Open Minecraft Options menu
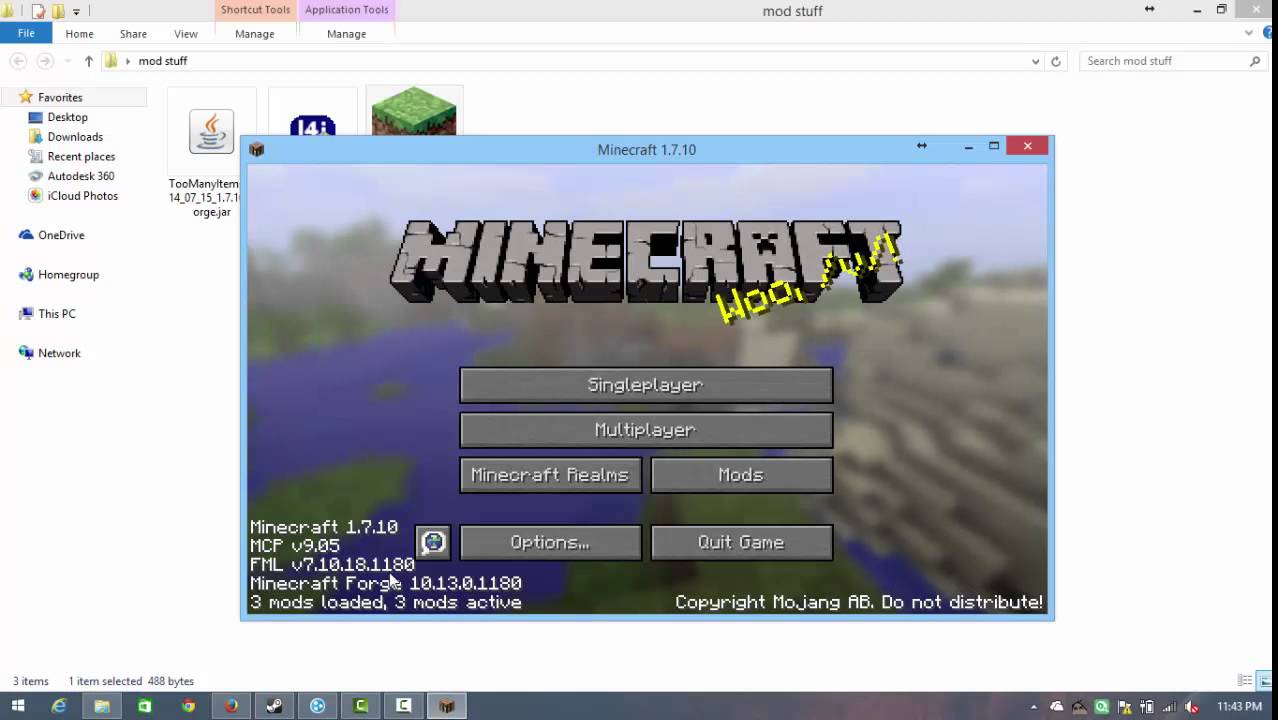The width and height of the screenshot is (1278, 720). (550, 542)
